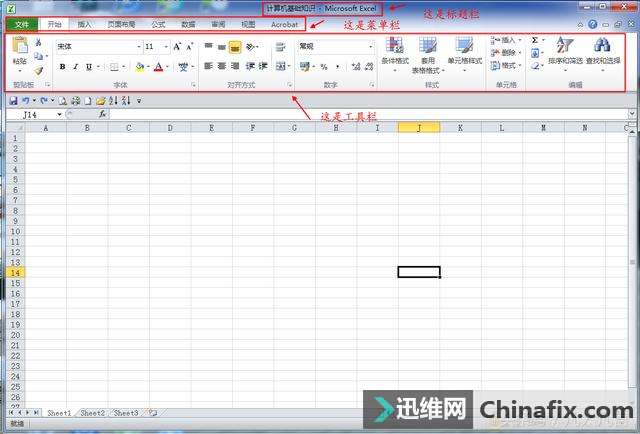
Task: Apply the red font color A
Action: pos(159,67)
